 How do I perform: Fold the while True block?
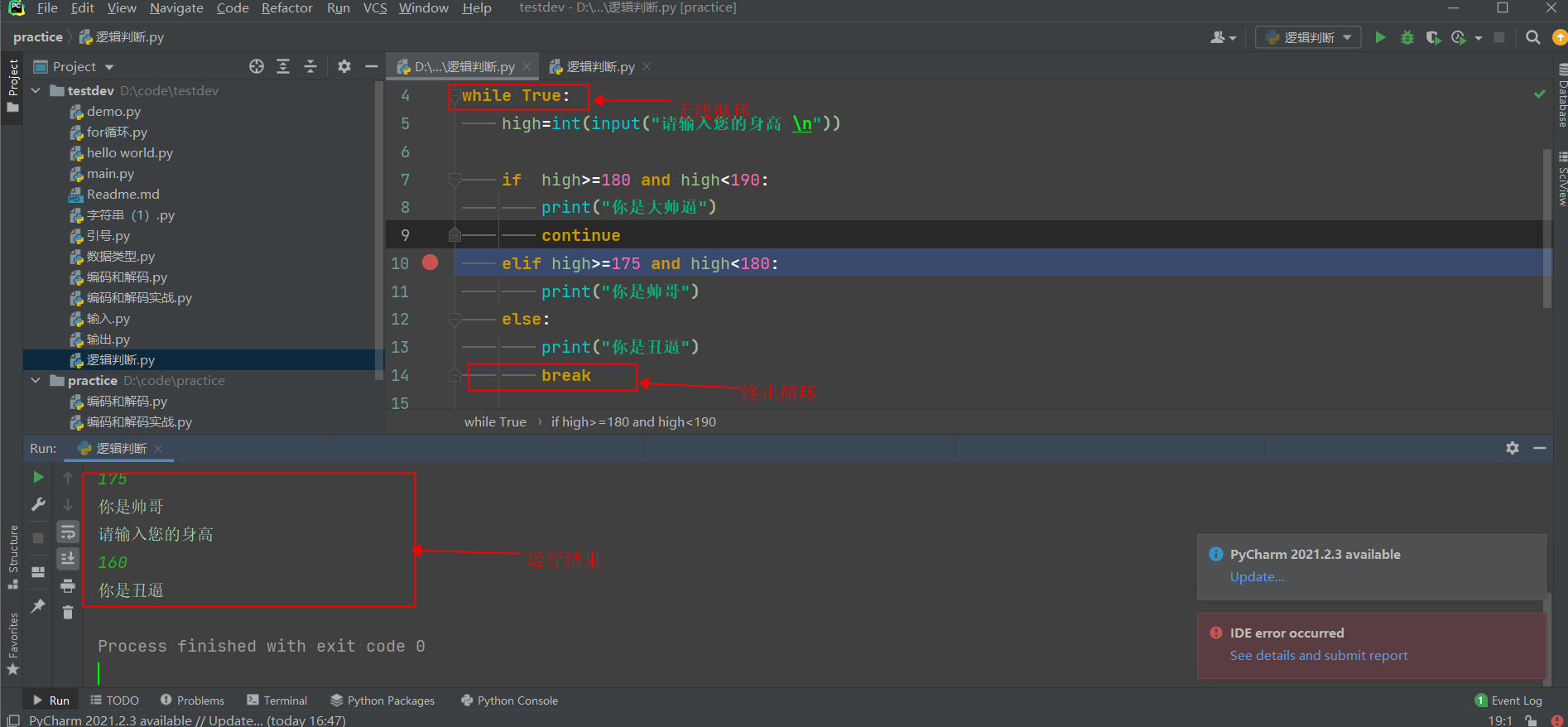click(455, 95)
